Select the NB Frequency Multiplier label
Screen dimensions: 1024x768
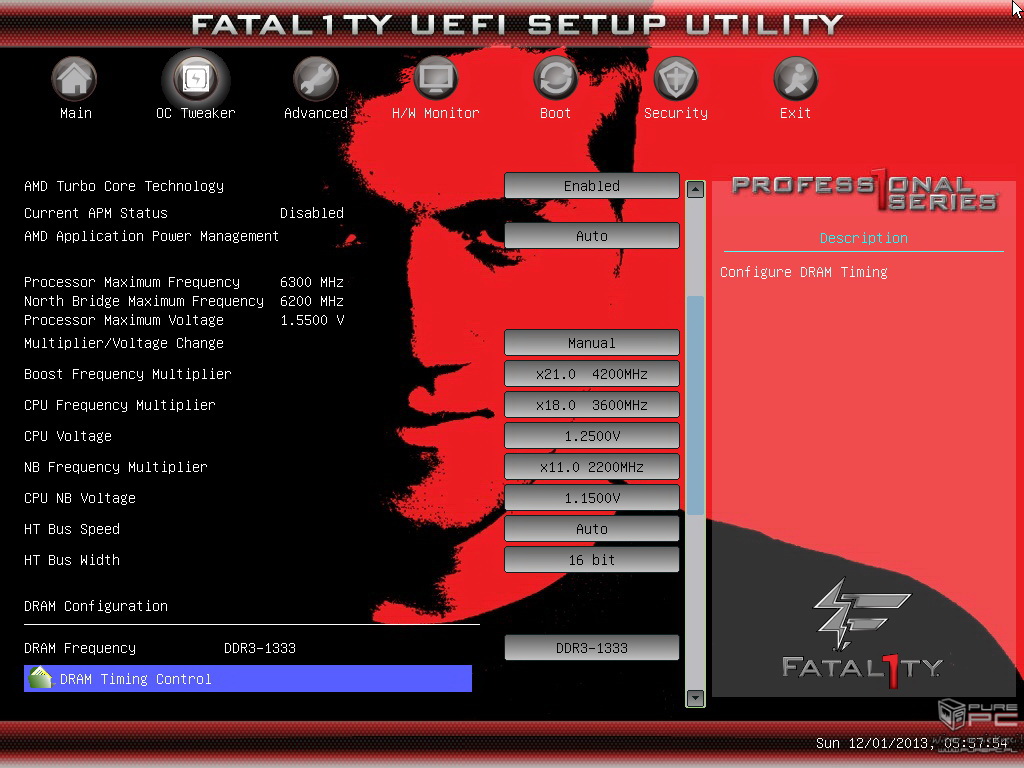[116, 467]
